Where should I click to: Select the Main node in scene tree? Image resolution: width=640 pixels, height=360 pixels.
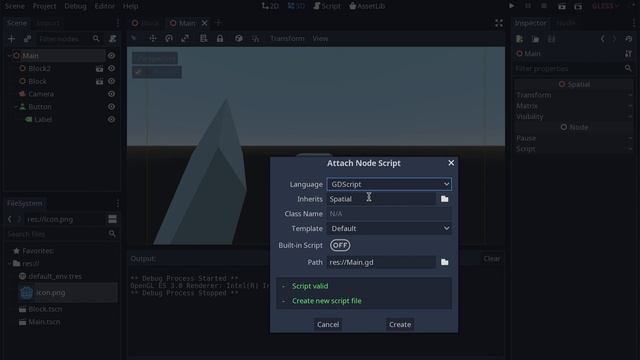coord(30,56)
